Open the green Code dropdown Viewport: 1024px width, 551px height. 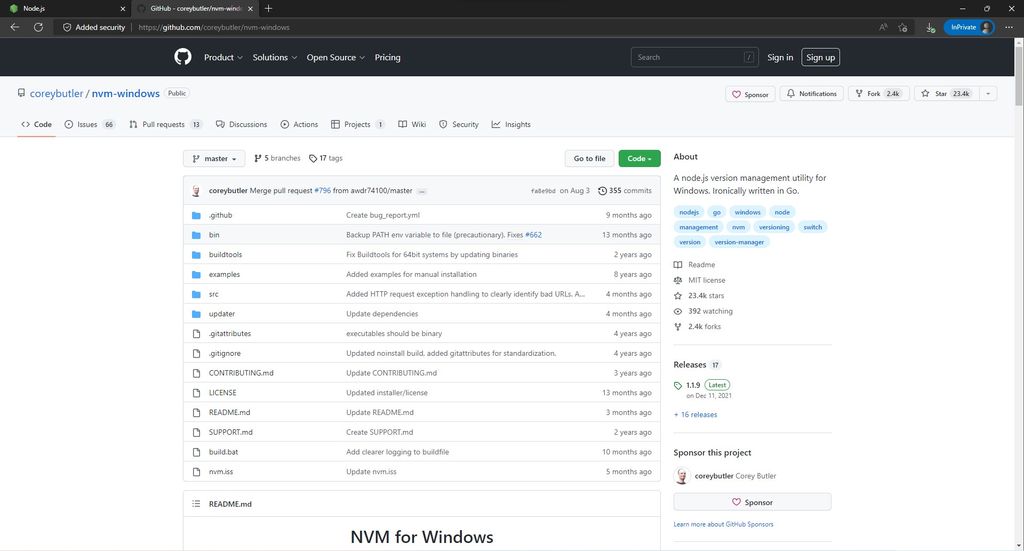639,159
